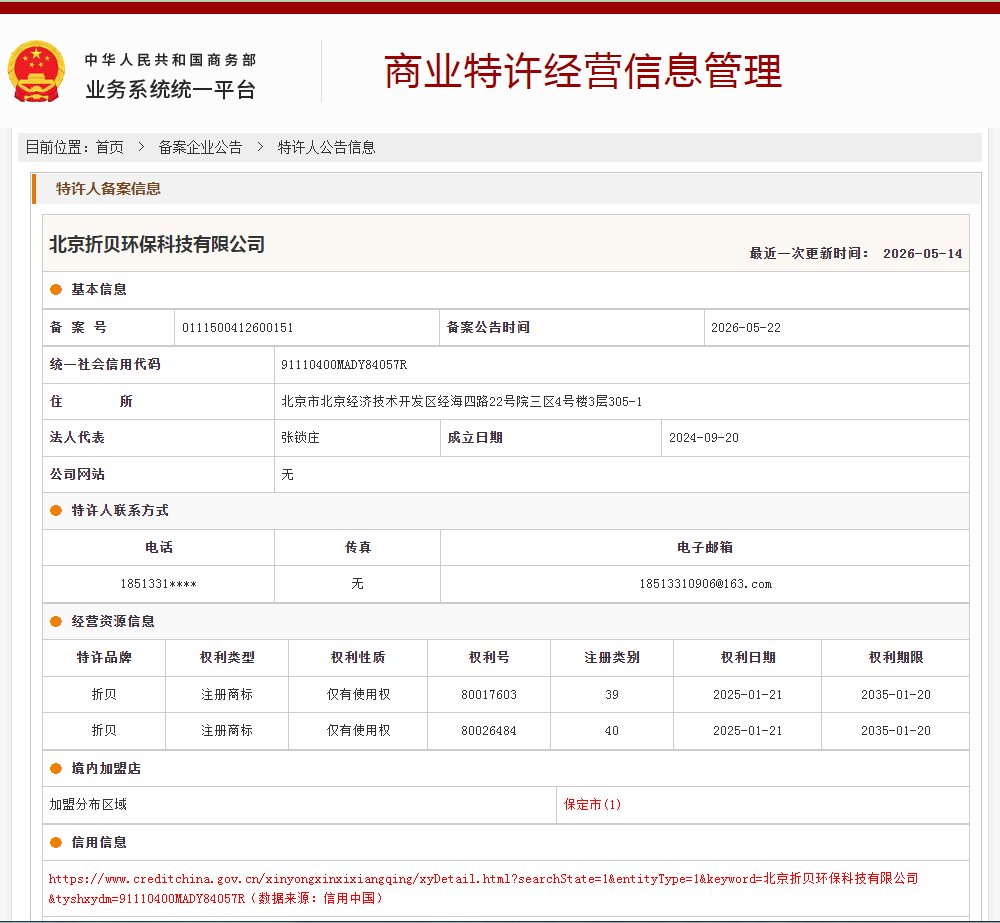Image resolution: width=1000 pixels, height=923 pixels.
Task: Click 中华人民共和国商务部 header text
Action: click(x=170, y=60)
